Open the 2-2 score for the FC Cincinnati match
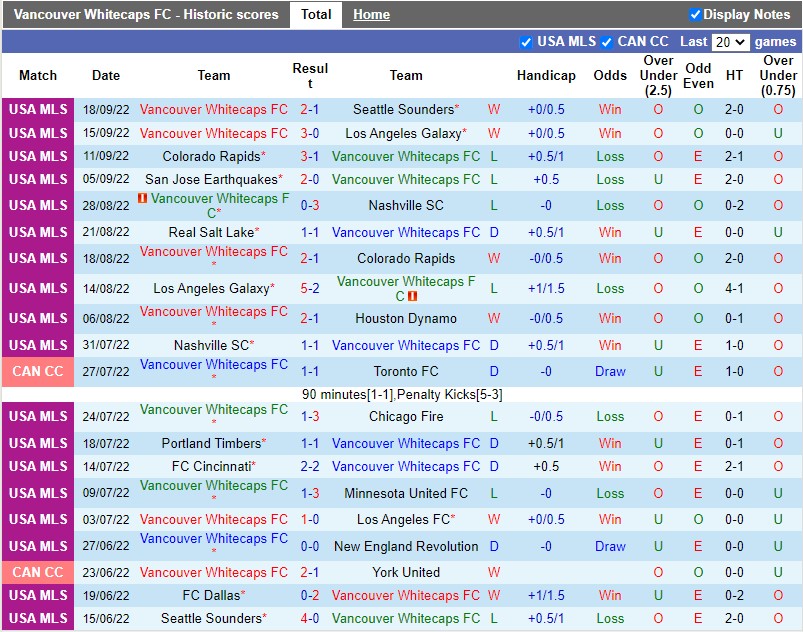The width and height of the screenshot is (803, 632). pyautogui.click(x=310, y=467)
